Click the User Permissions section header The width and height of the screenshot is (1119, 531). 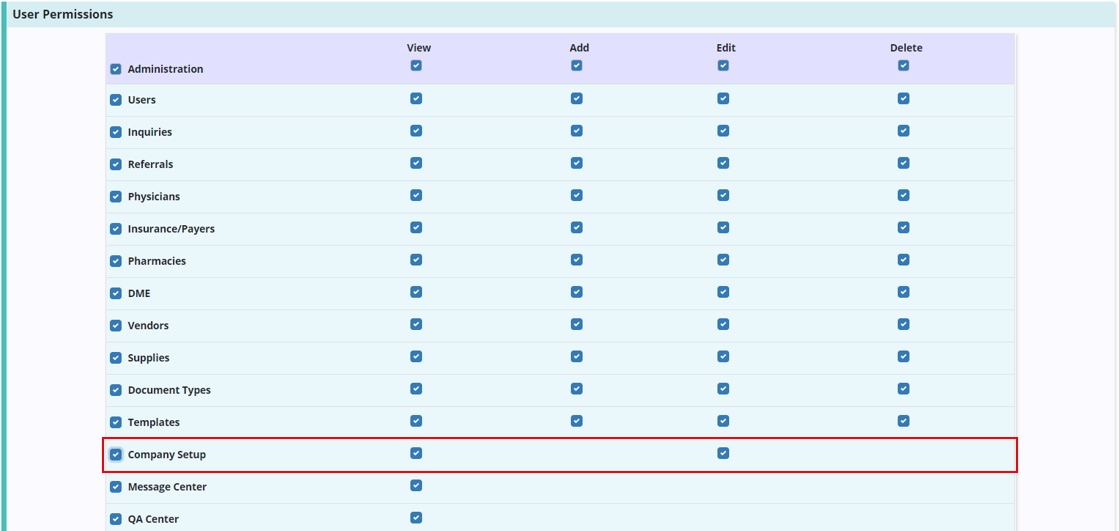tap(63, 15)
